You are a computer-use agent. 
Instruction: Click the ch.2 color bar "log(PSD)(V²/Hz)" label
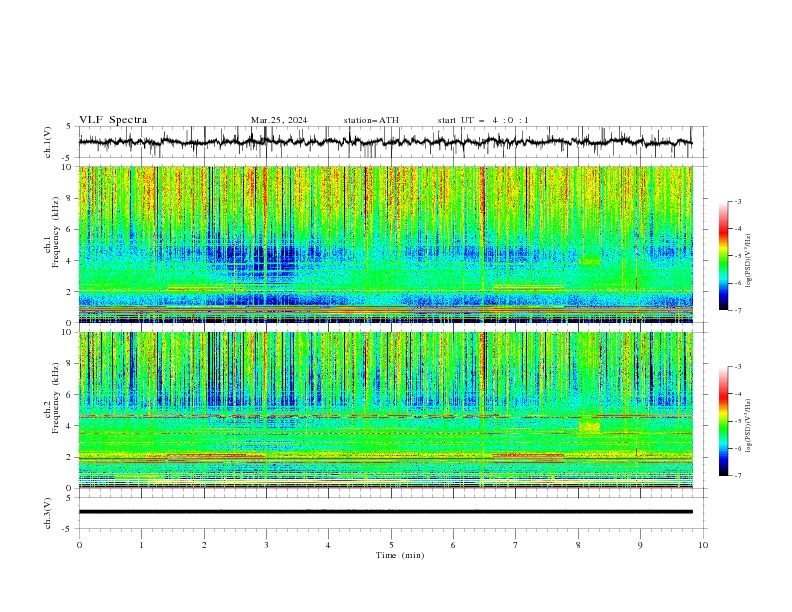click(x=748, y=425)
